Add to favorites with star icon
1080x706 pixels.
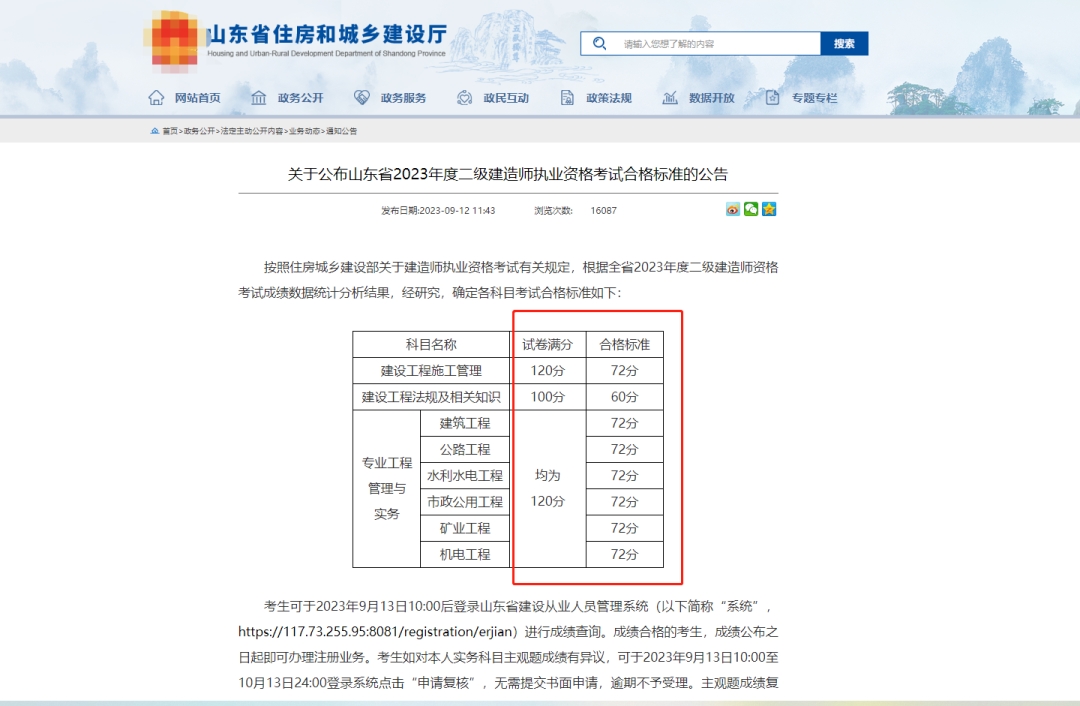click(769, 209)
